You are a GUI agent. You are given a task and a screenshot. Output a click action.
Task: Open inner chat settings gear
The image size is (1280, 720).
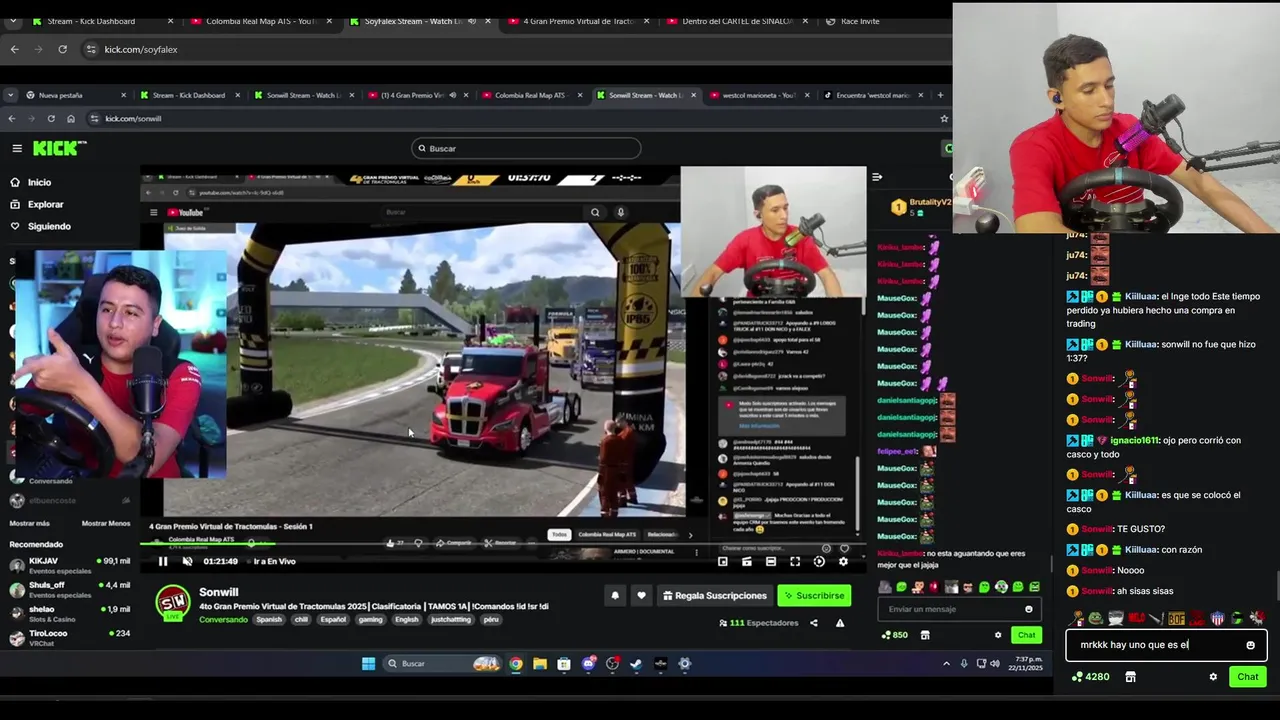[998, 635]
